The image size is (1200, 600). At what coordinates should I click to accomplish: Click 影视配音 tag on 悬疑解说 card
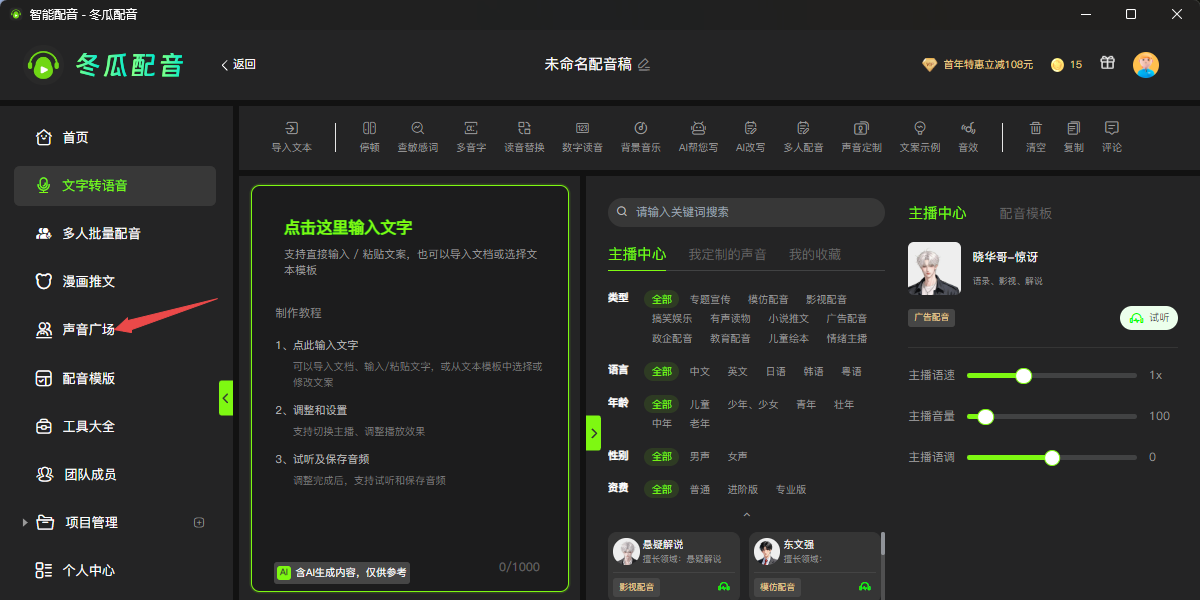pos(636,587)
